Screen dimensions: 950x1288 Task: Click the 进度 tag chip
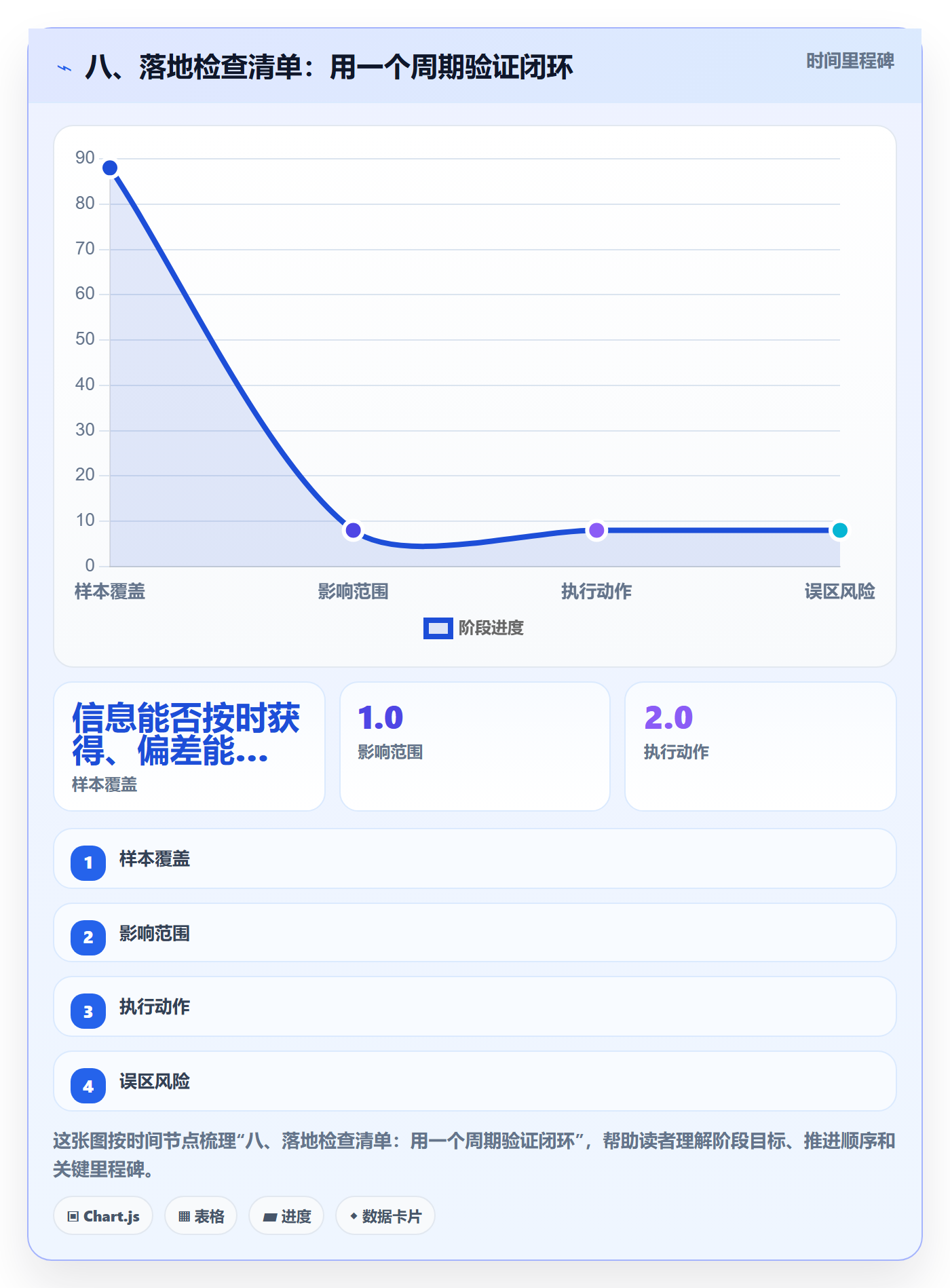[286, 1216]
